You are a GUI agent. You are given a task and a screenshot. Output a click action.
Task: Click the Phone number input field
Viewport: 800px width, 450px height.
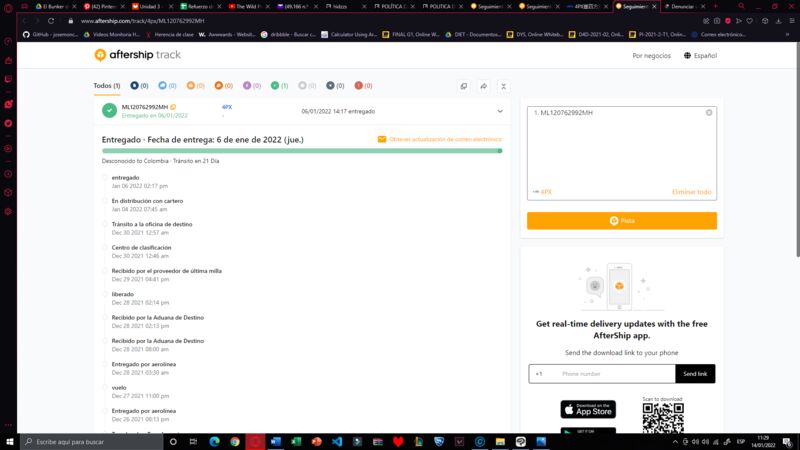coord(616,373)
